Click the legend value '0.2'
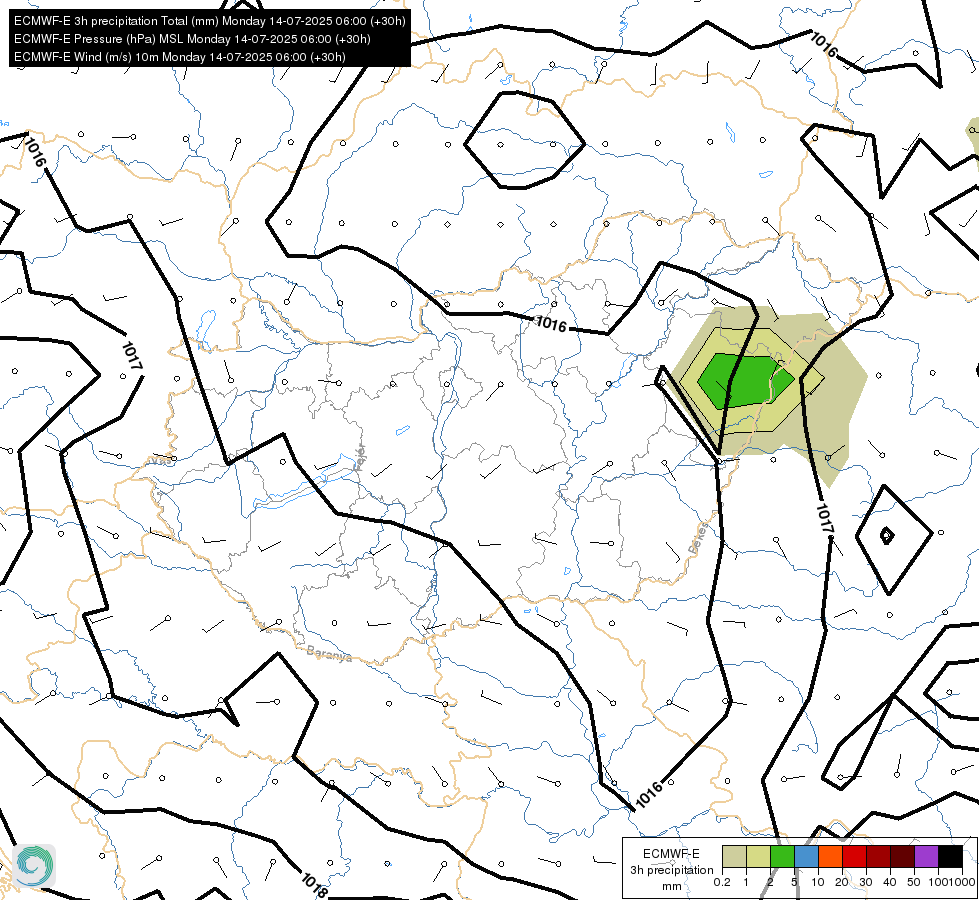 tap(722, 883)
